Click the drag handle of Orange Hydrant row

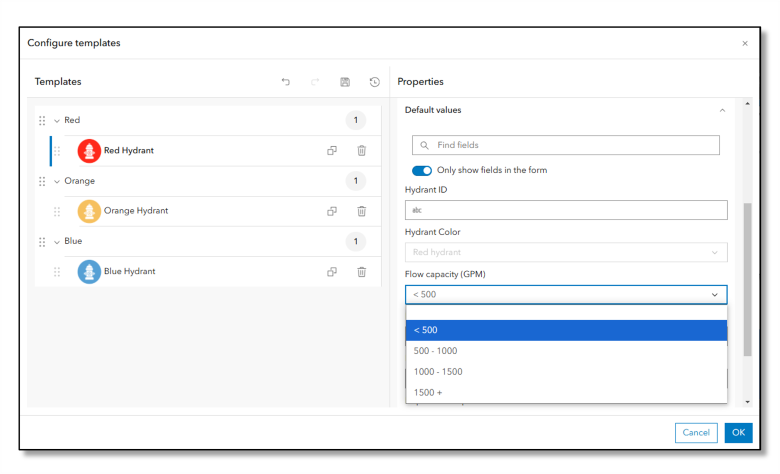coord(57,211)
